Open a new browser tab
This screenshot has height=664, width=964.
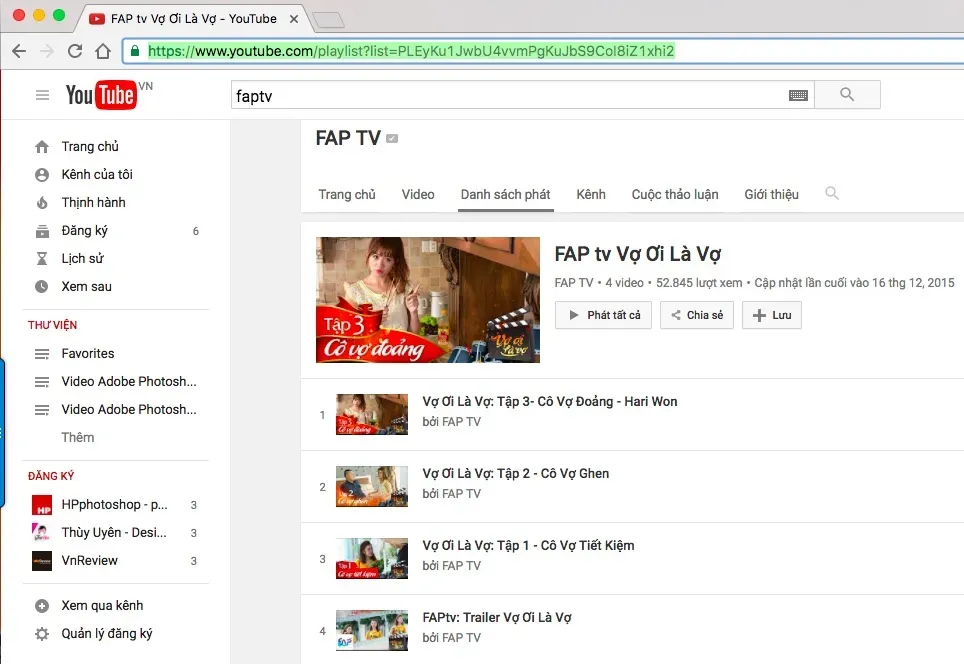tap(328, 19)
